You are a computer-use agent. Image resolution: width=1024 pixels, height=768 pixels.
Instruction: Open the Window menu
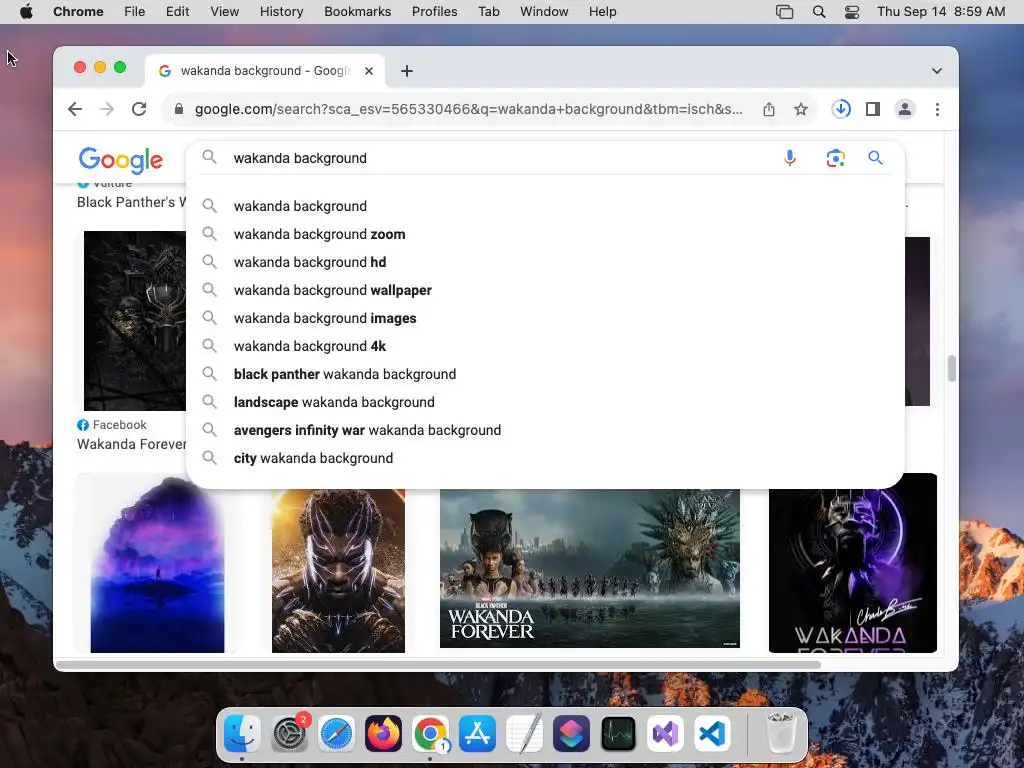tap(544, 12)
